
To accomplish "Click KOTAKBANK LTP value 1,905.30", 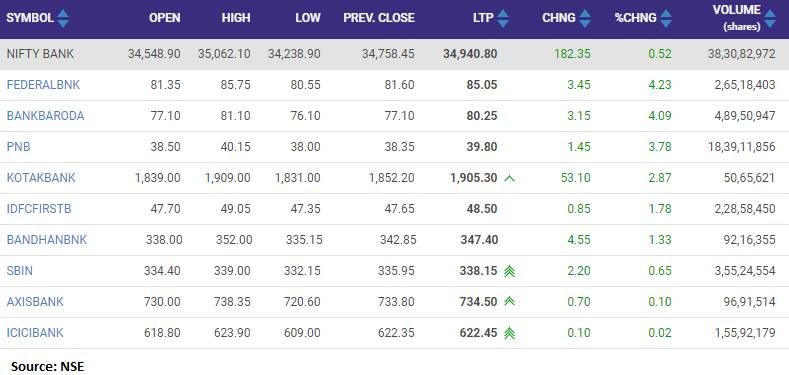I will [474, 178].
